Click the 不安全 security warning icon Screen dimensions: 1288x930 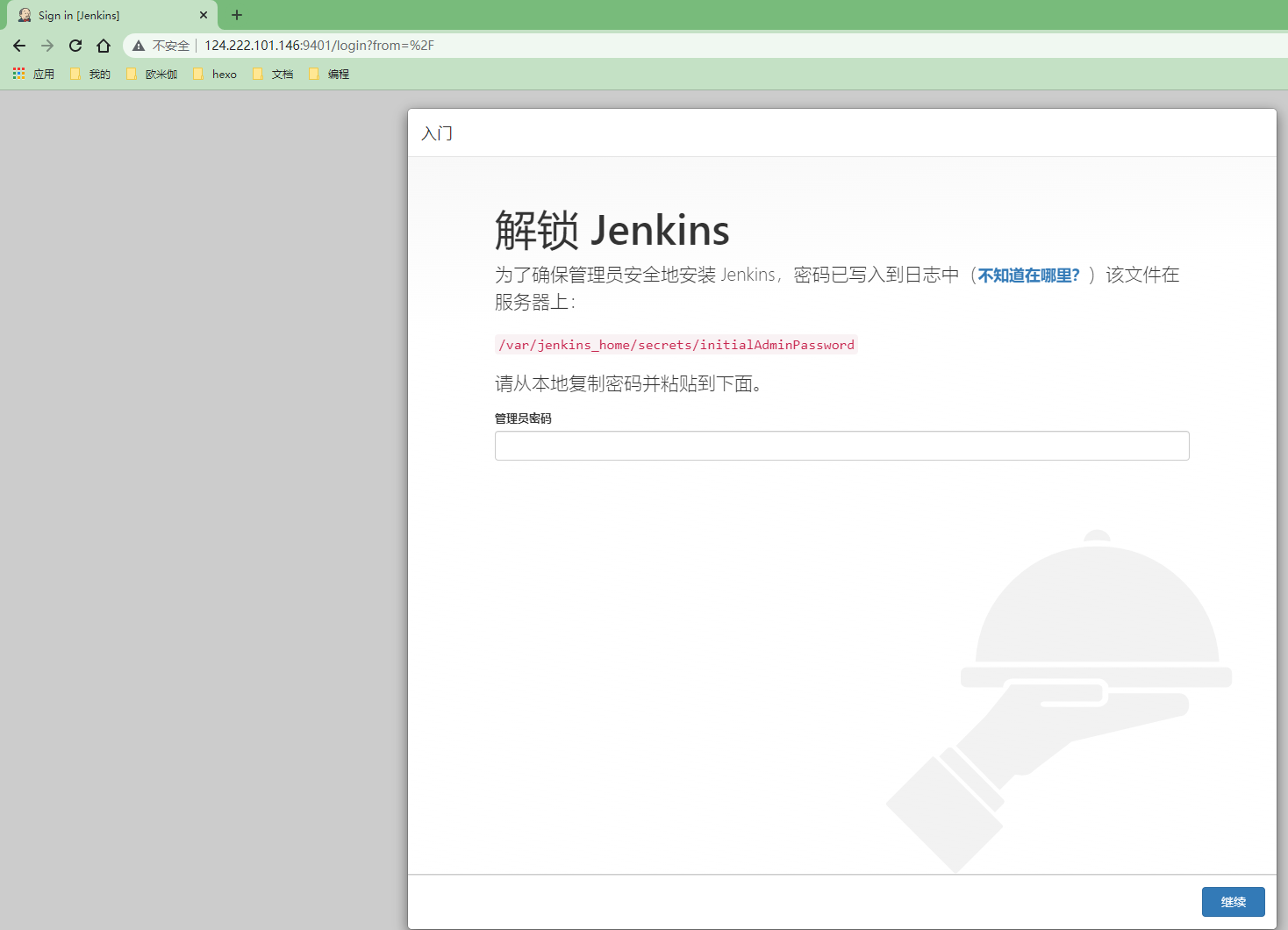[x=139, y=46]
